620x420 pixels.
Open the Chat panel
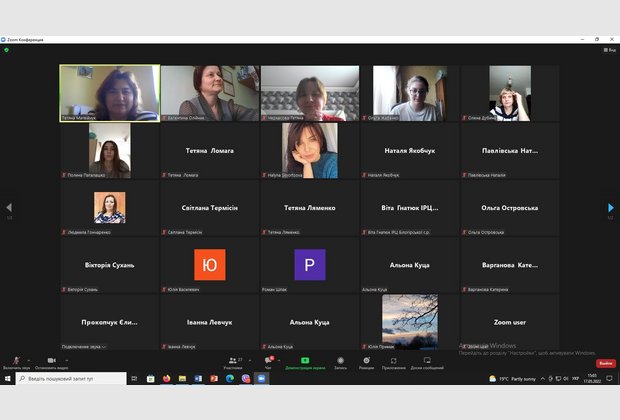pos(268,361)
